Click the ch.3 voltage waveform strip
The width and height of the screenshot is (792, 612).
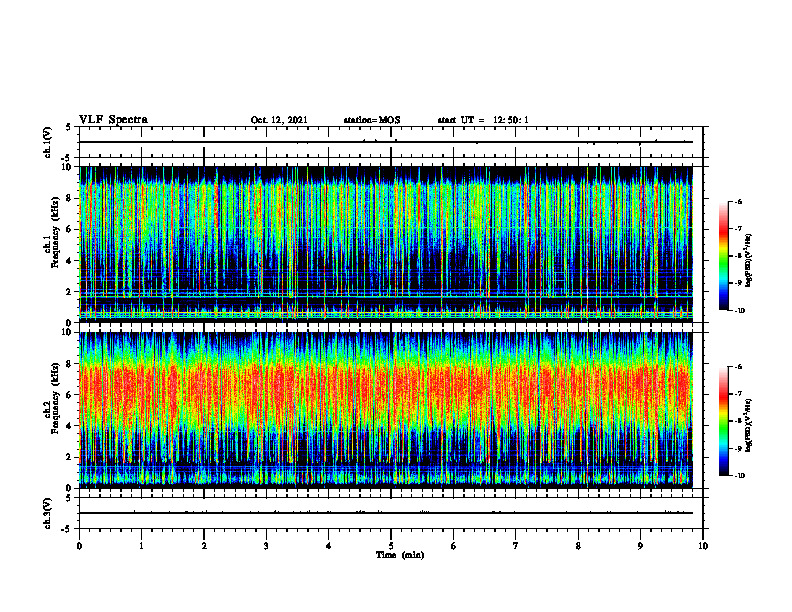tap(386, 513)
